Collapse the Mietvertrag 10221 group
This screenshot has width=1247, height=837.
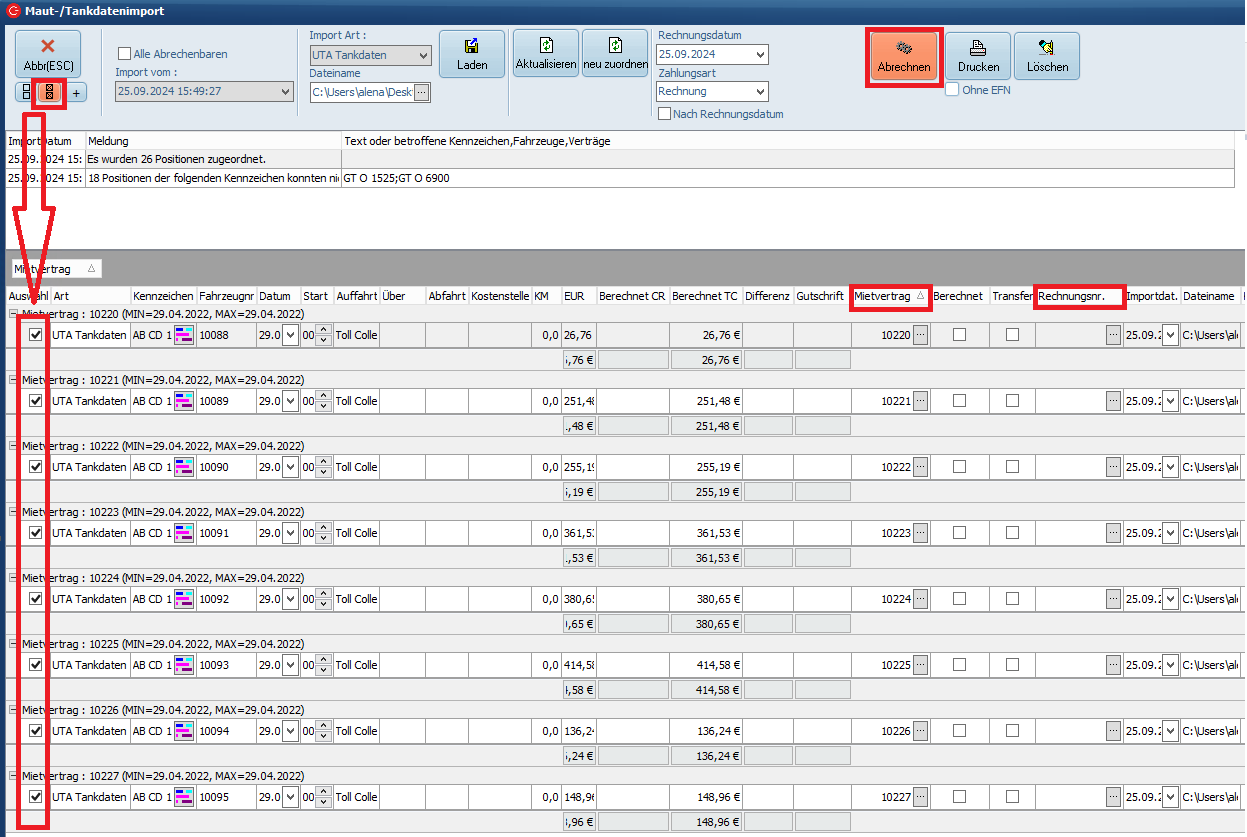tap(14, 380)
